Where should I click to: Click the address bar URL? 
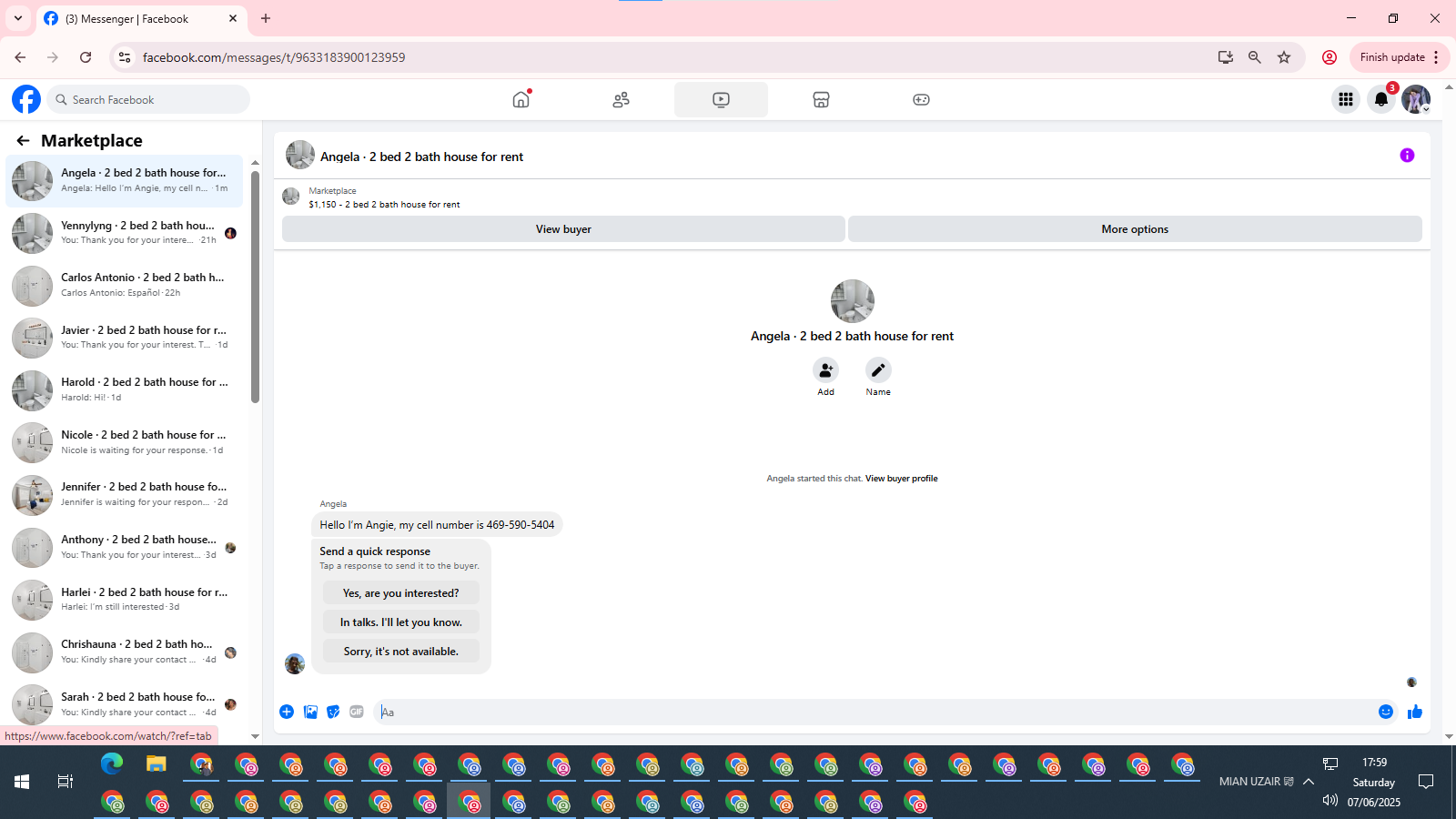pos(274,57)
